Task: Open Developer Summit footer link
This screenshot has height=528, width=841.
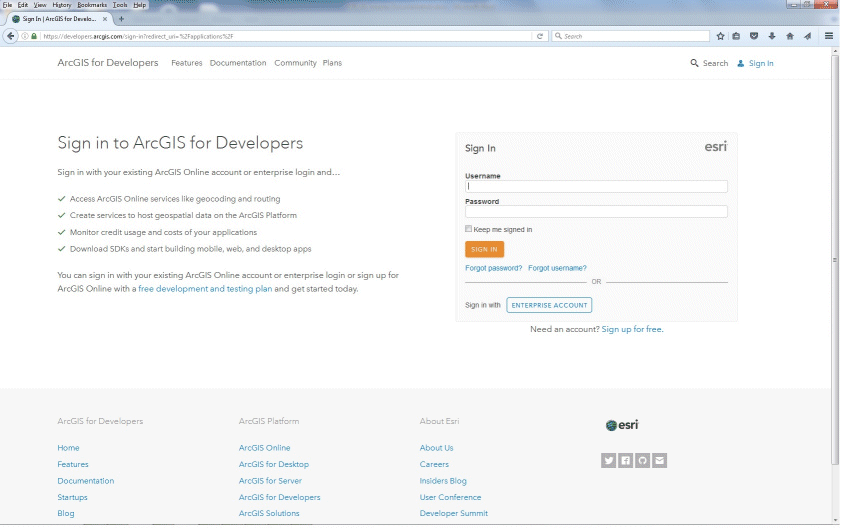Action: pos(454,513)
